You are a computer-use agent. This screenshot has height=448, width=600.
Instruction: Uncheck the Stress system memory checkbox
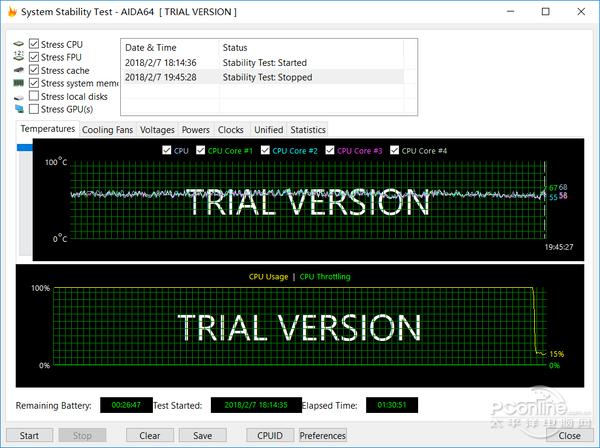click(x=34, y=83)
